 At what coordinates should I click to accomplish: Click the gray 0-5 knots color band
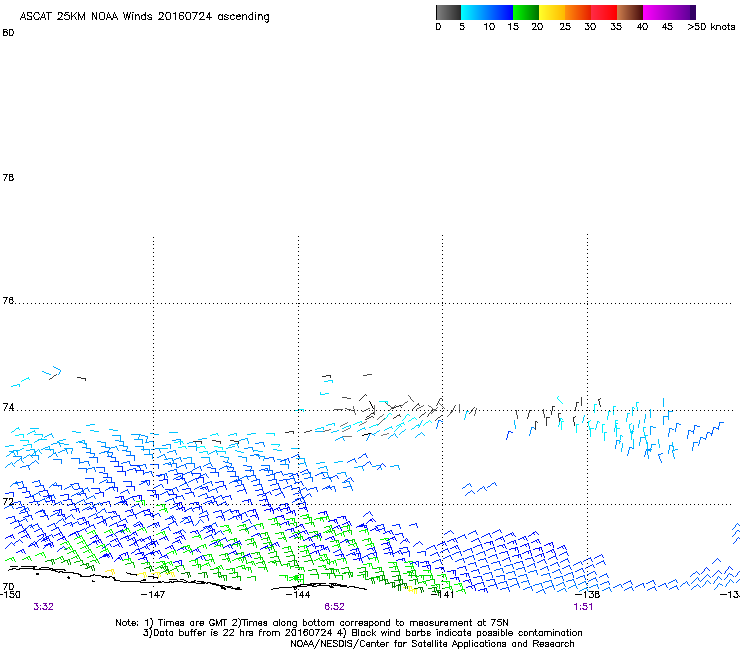point(448,12)
